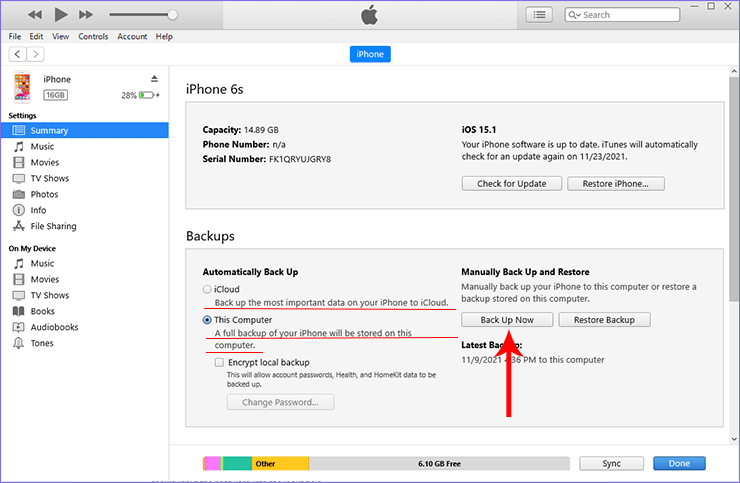Screen dimensions: 740x483
Task: Click Check for Update button
Action: click(512, 184)
